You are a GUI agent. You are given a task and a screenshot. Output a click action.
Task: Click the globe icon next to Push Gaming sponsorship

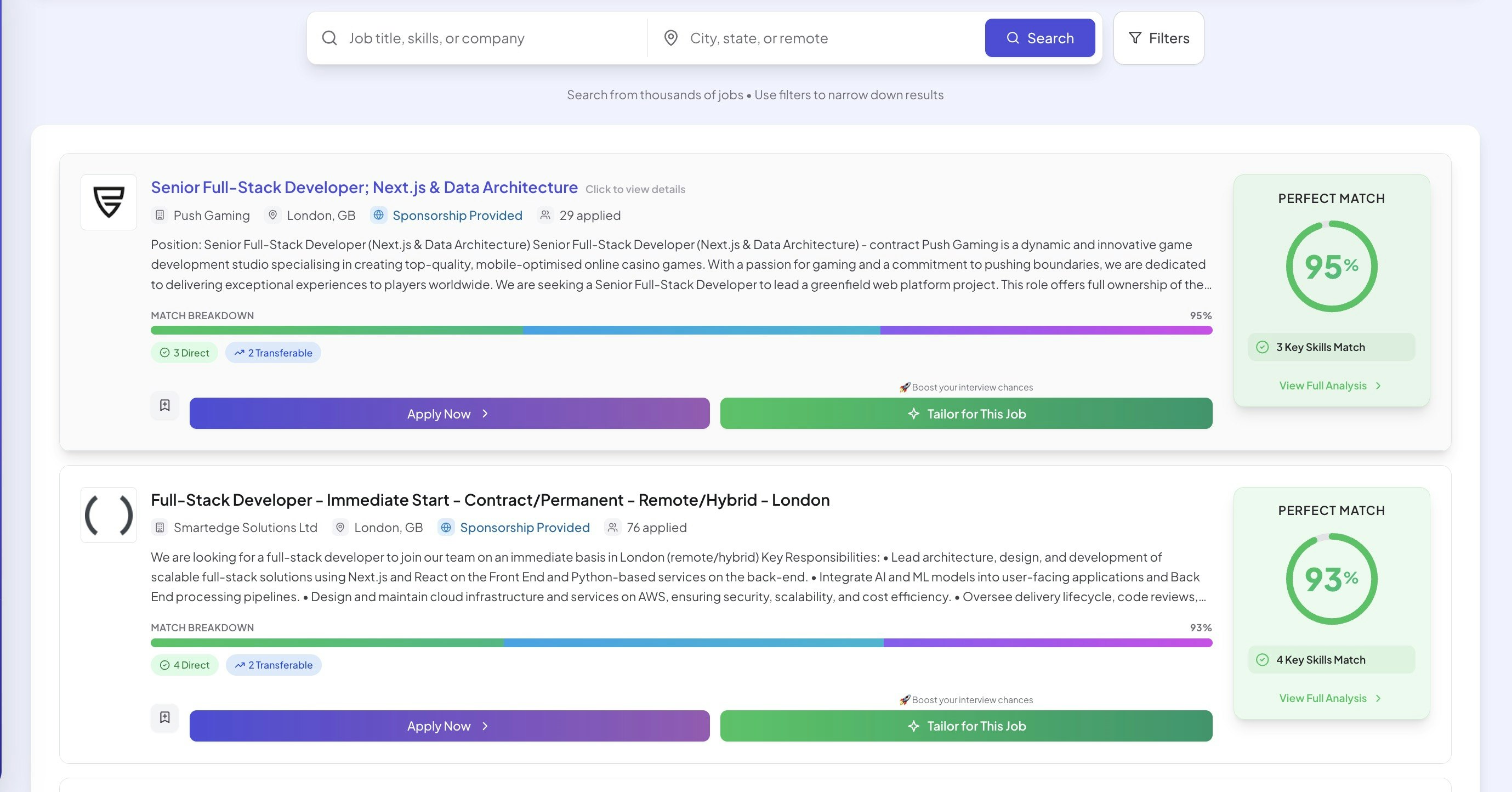point(379,216)
